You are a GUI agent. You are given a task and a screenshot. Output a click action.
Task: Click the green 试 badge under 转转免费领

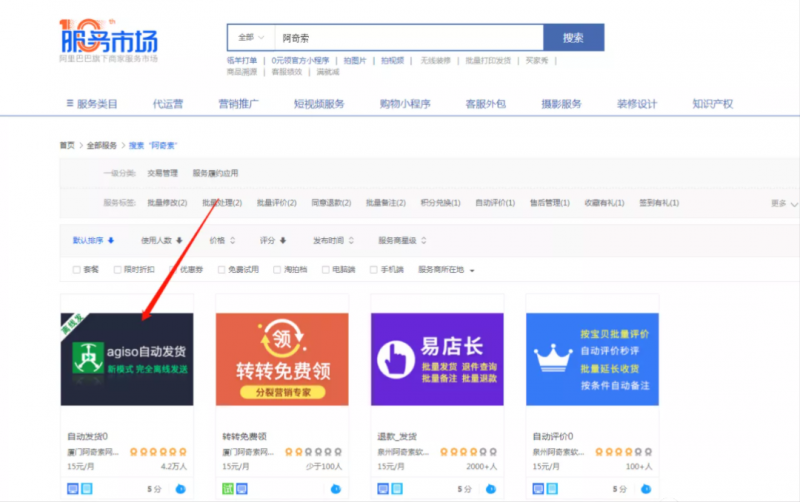pyautogui.click(x=227, y=489)
